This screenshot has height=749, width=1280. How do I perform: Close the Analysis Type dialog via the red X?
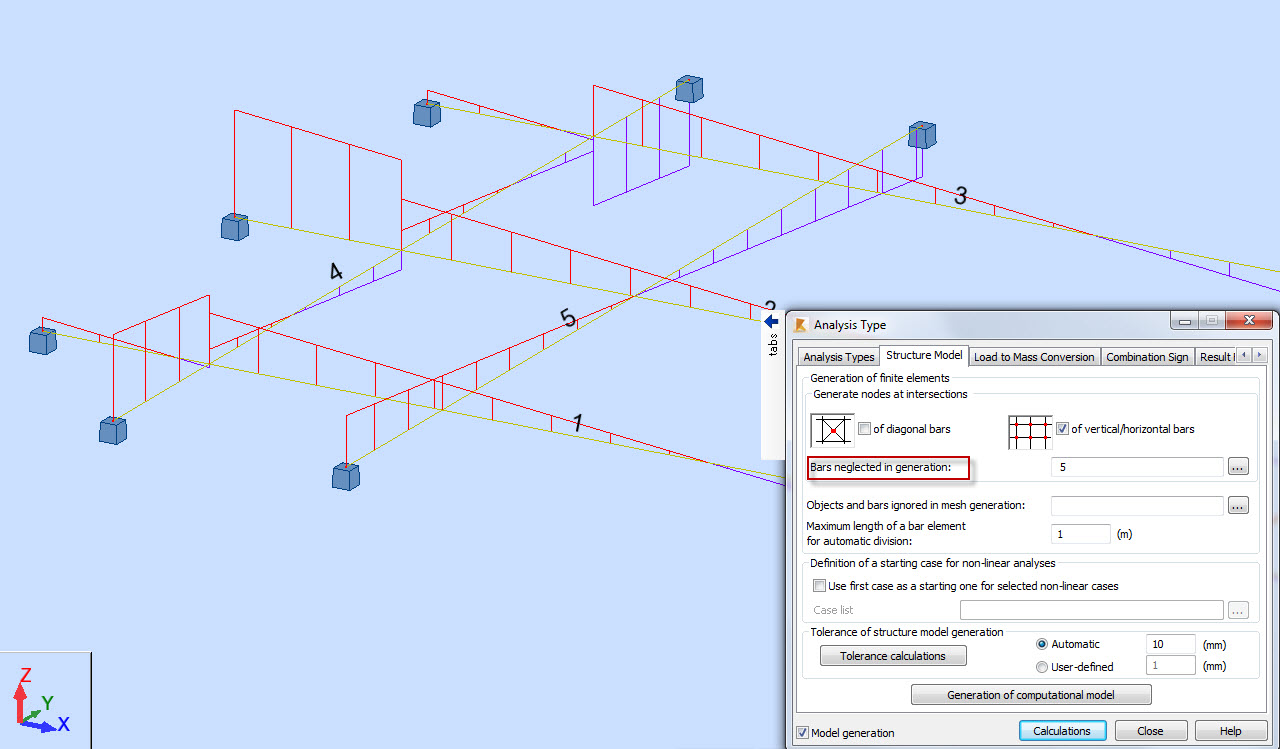tap(1249, 321)
